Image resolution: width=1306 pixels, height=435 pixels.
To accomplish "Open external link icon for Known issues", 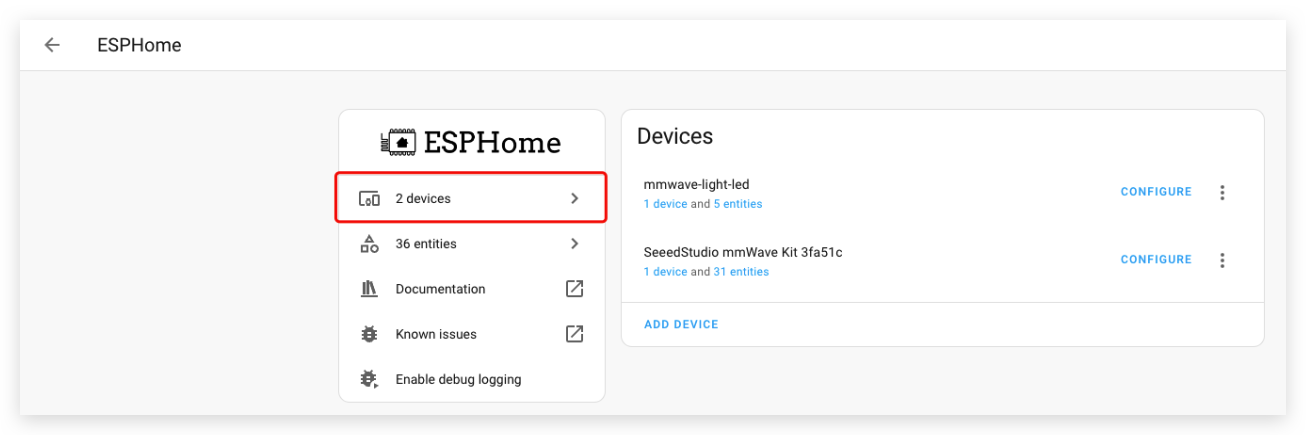I will click(574, 334).
